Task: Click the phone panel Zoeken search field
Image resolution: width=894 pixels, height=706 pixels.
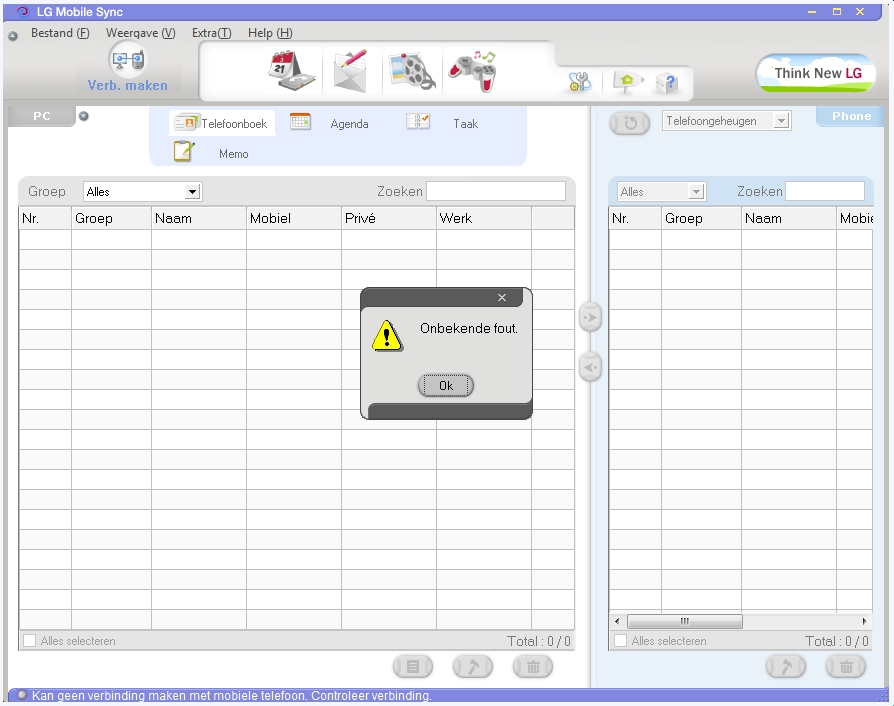Action: (x=825, y=191)
